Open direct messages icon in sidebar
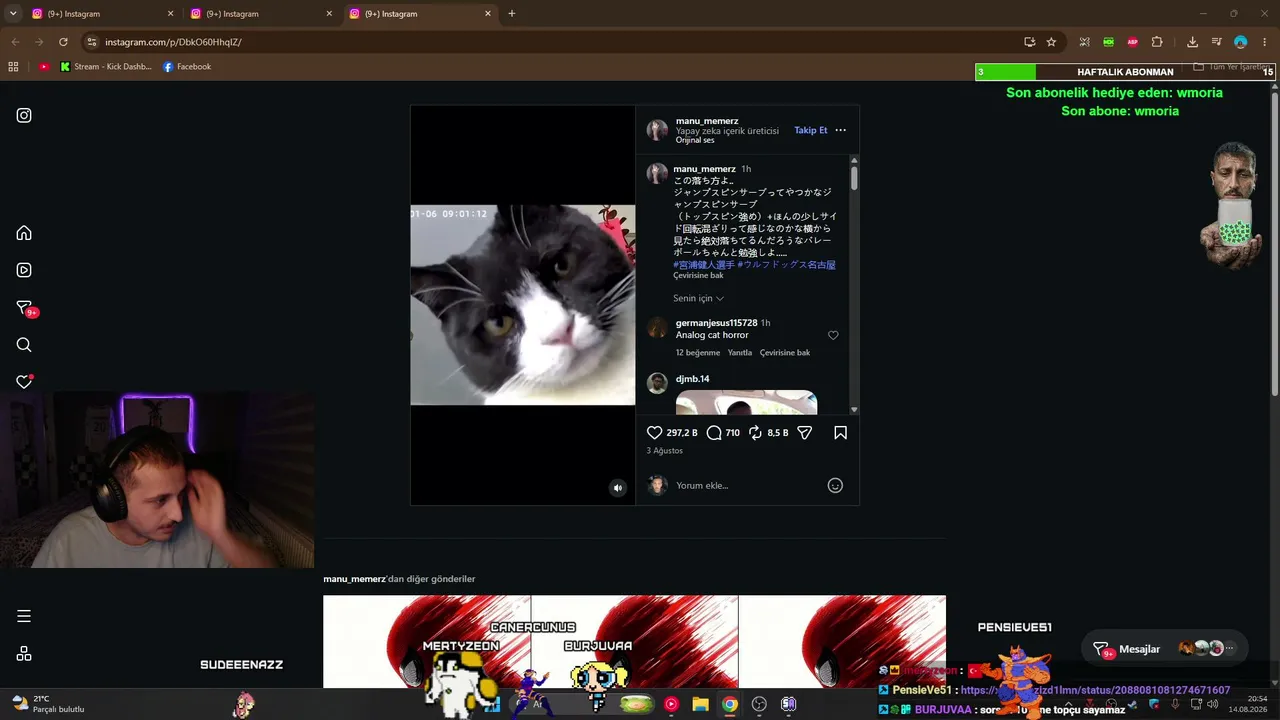1280x720 pixels. click(x=25, y=308)
